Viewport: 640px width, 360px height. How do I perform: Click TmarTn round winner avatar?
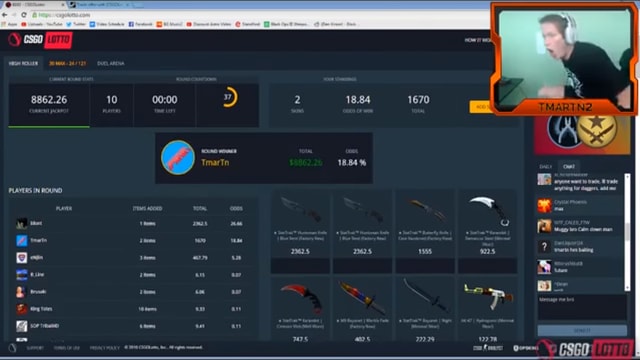coord(178,158)
